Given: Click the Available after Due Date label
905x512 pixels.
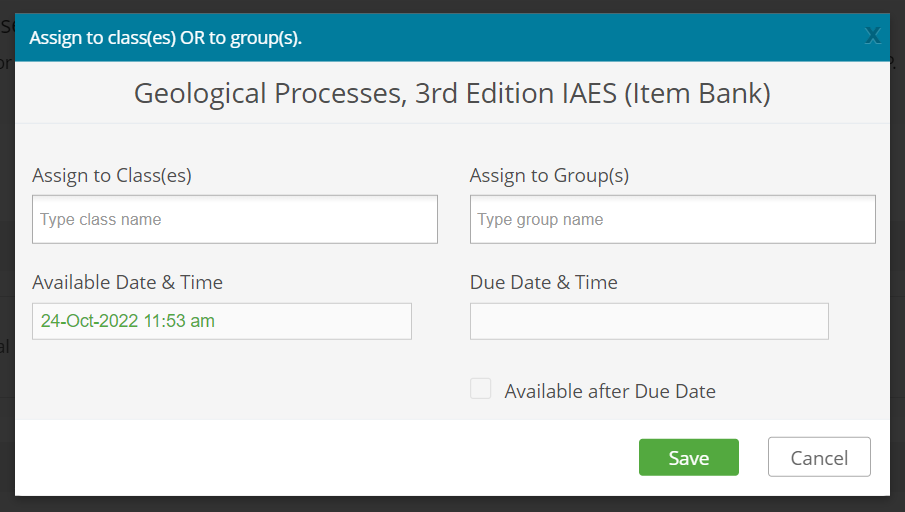Looking at the screenshot, I should [x=610, y=391].
